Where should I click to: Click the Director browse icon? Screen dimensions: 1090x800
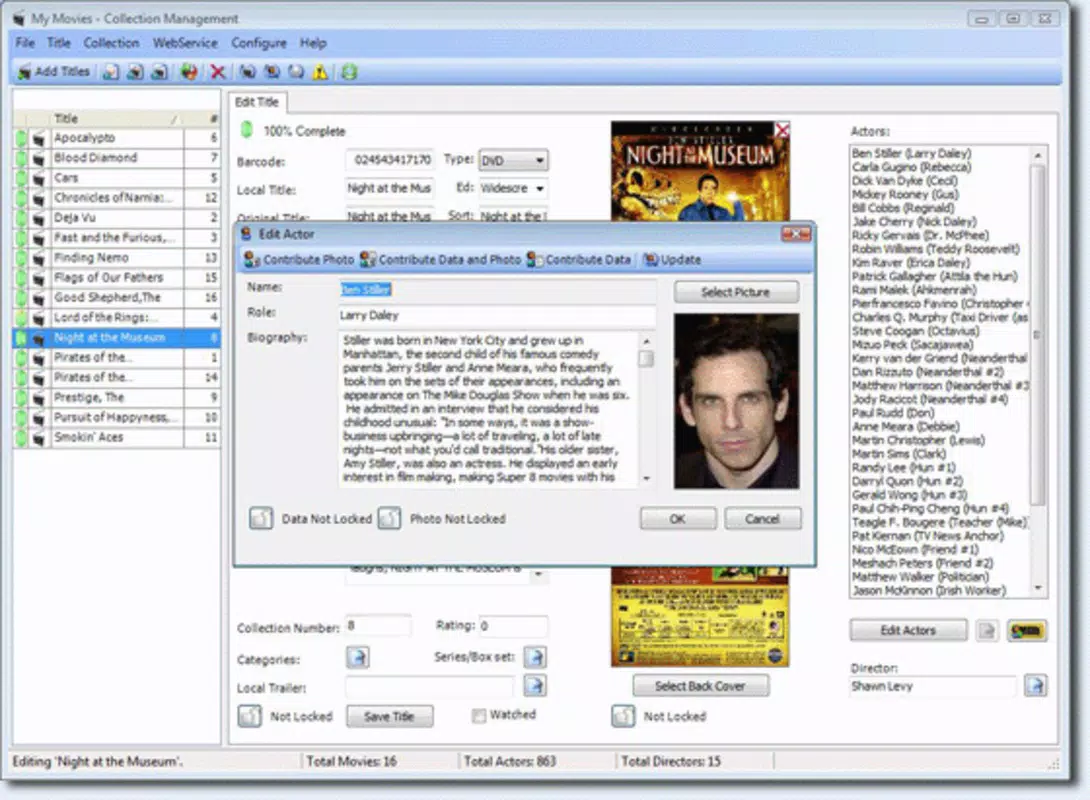point(1035,685)
